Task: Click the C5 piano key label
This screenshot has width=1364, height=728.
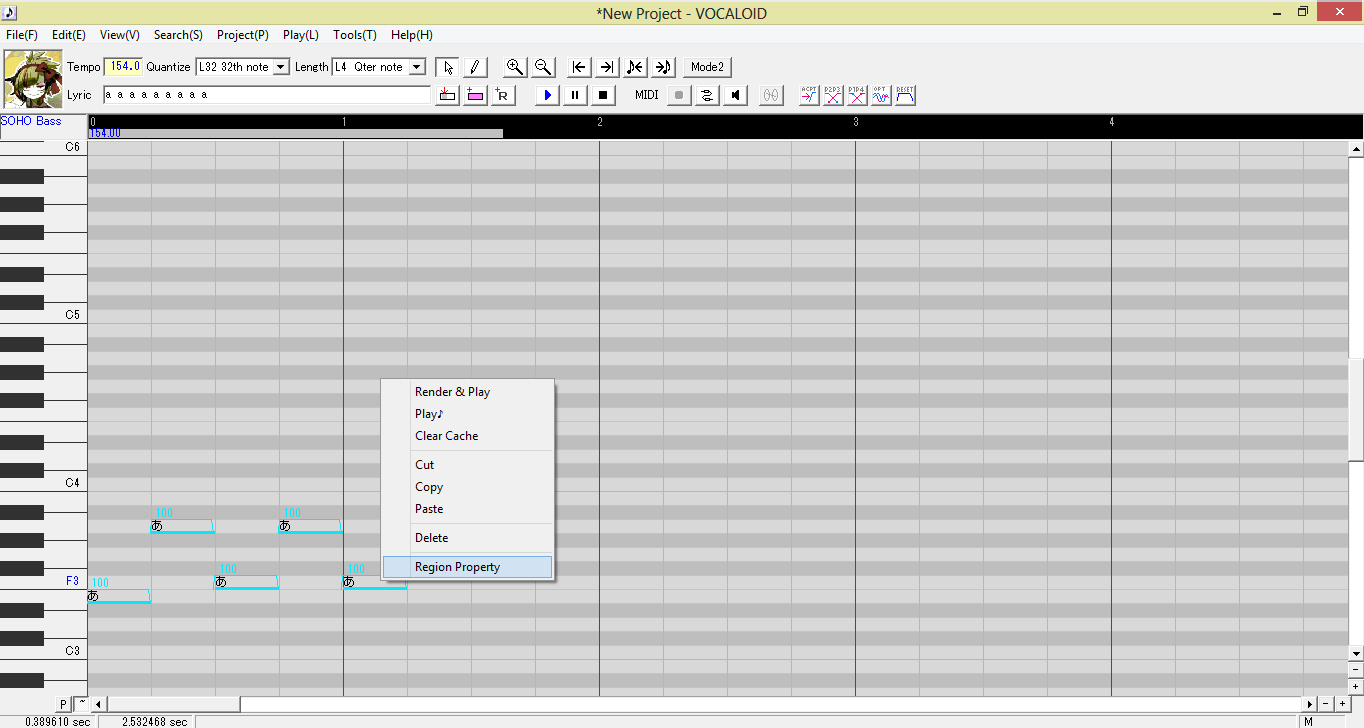Action: tap(72, 315)
